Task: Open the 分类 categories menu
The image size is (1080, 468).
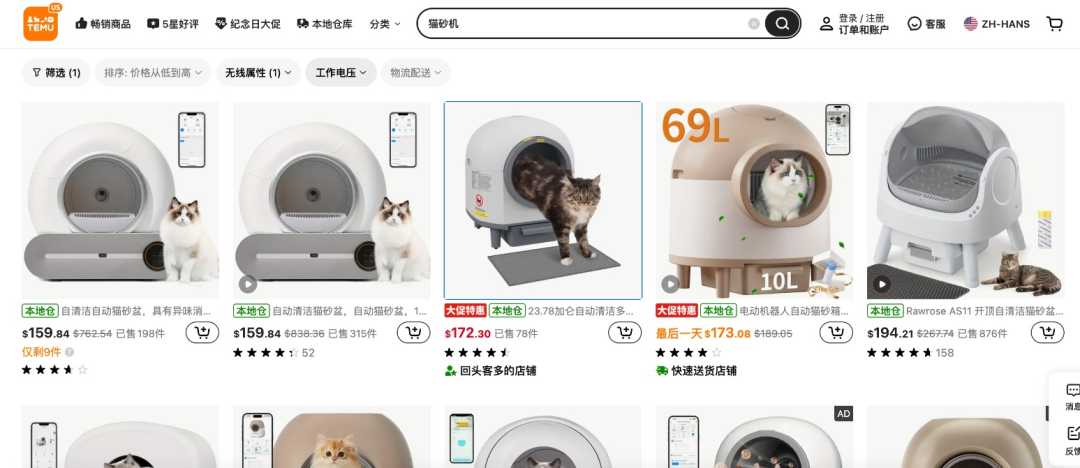Action: pos(385,24)
